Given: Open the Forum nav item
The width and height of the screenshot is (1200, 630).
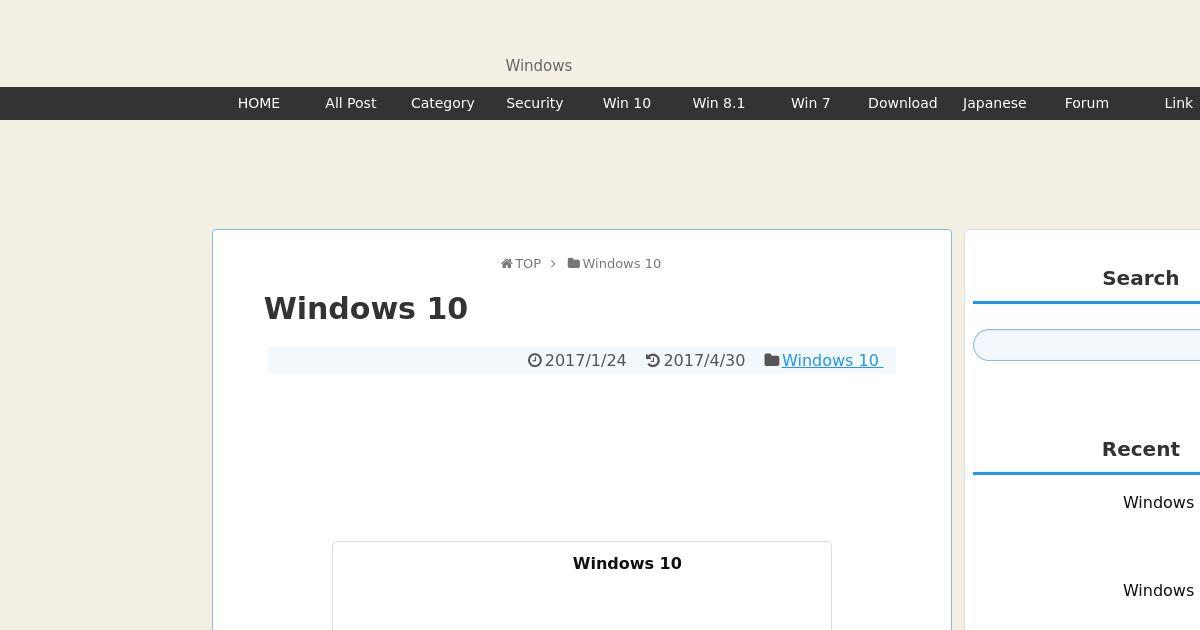Looking at the screenshot, I should tap(1087, 103).
